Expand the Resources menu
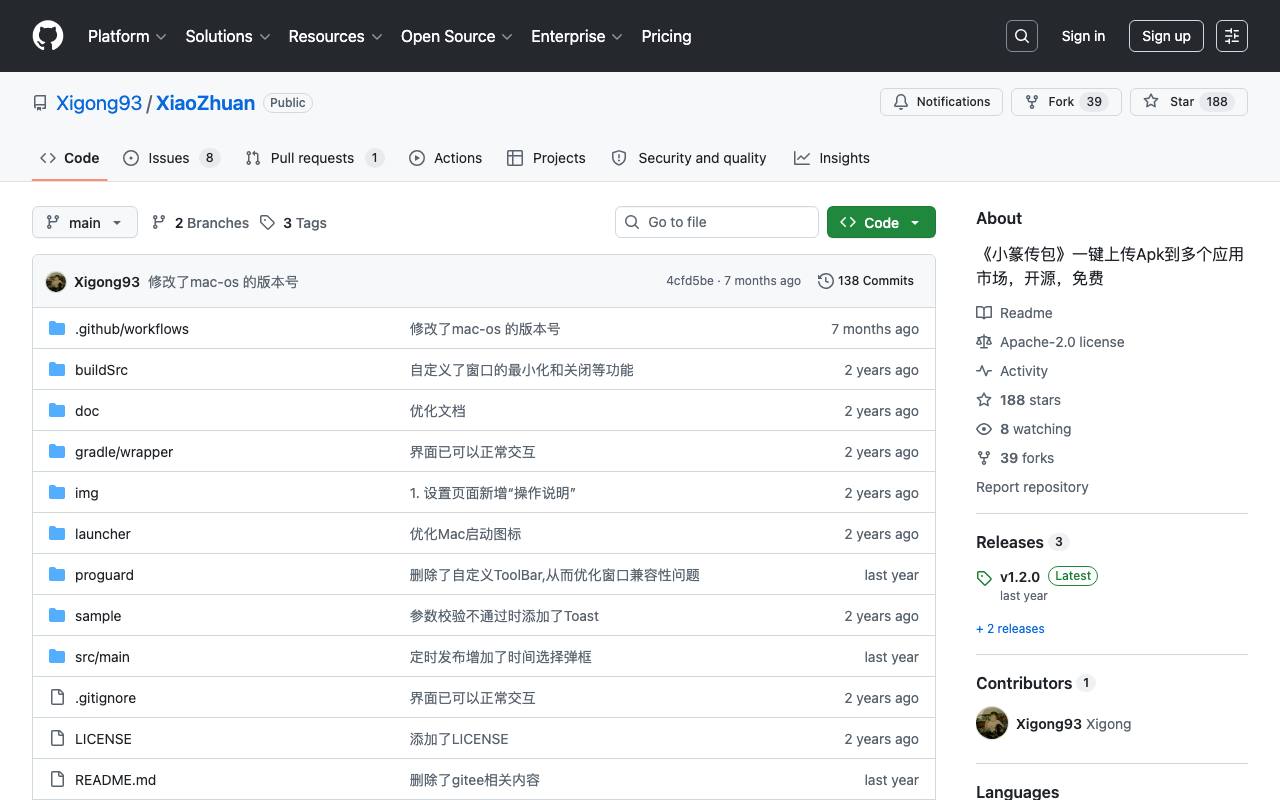 (336, 36)
